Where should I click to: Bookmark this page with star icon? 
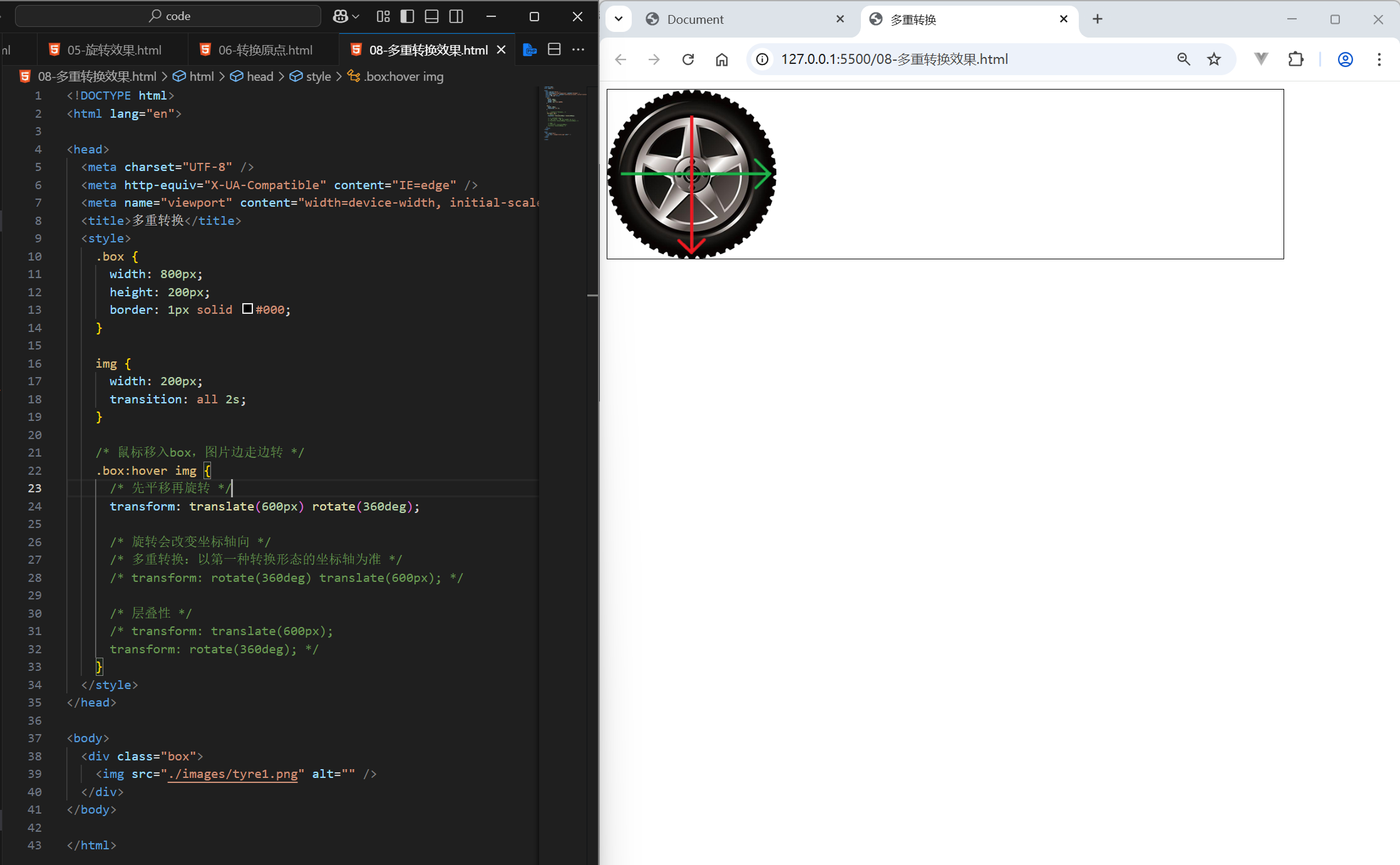(x=1214, y=60)
